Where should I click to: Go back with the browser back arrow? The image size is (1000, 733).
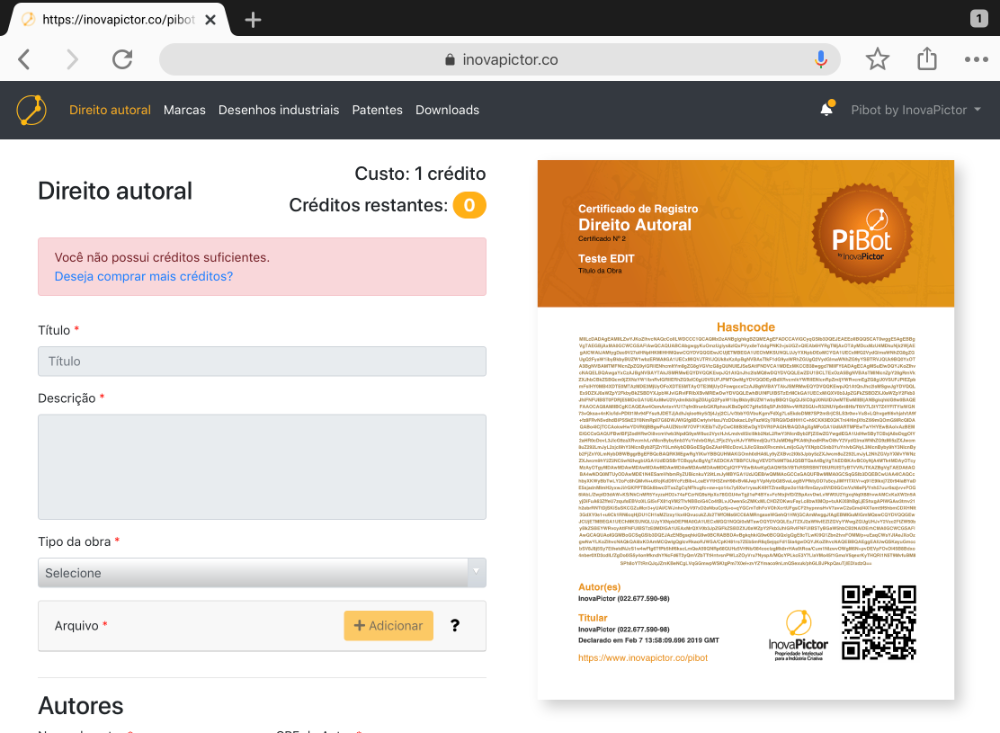click(x=24, y=59)
